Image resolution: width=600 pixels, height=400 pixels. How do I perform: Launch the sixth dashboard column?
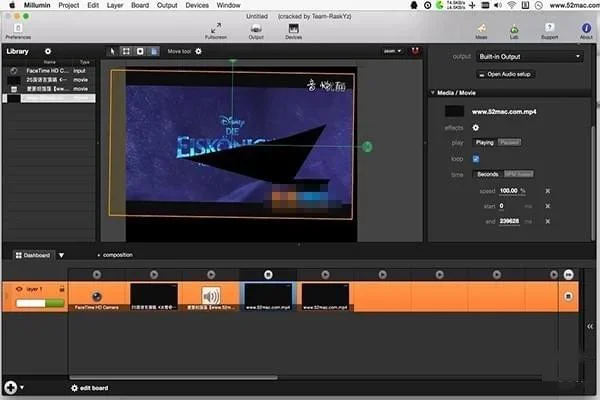382,274
